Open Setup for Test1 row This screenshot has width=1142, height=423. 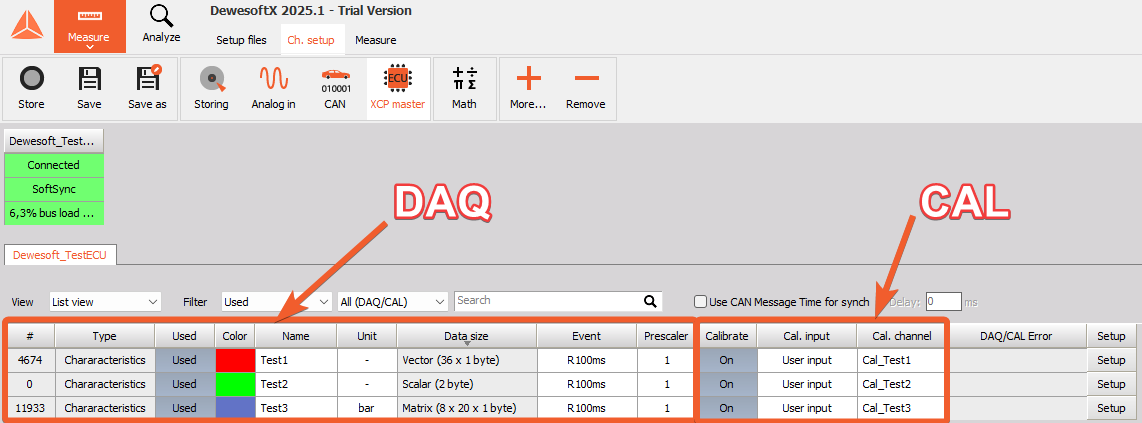click(1111, 360)
